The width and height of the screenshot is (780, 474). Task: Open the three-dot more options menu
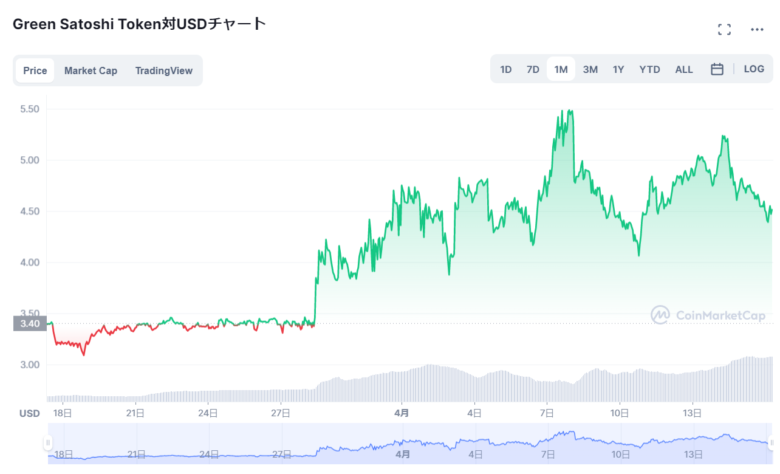[757, 30]
